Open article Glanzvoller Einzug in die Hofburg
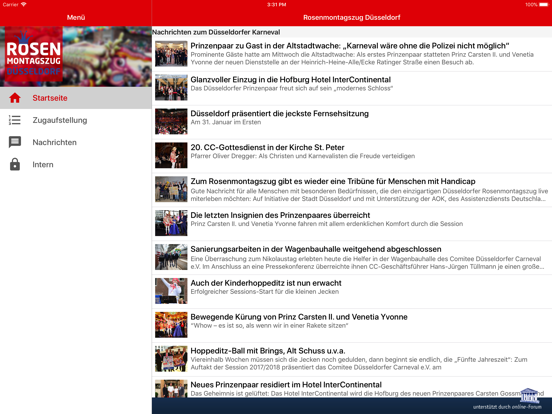 (352, 88)
